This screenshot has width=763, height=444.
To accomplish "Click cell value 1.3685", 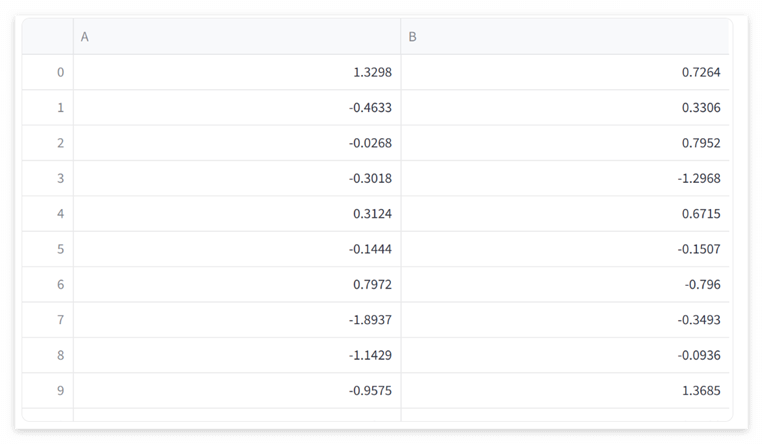I will pyautogui.click(x=701, y=390).
